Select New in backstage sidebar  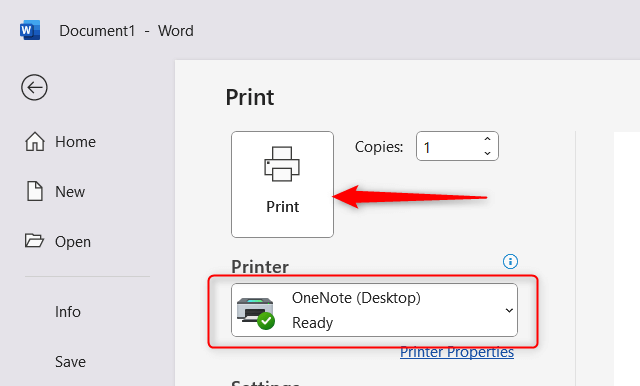70,192
